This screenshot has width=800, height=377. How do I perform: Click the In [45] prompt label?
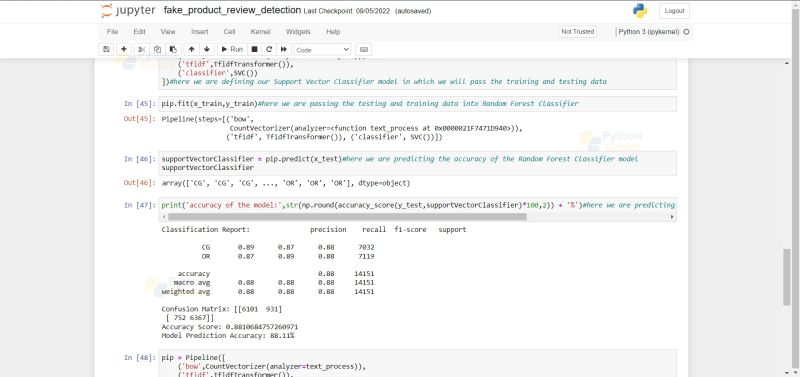(x=139, y=104)
